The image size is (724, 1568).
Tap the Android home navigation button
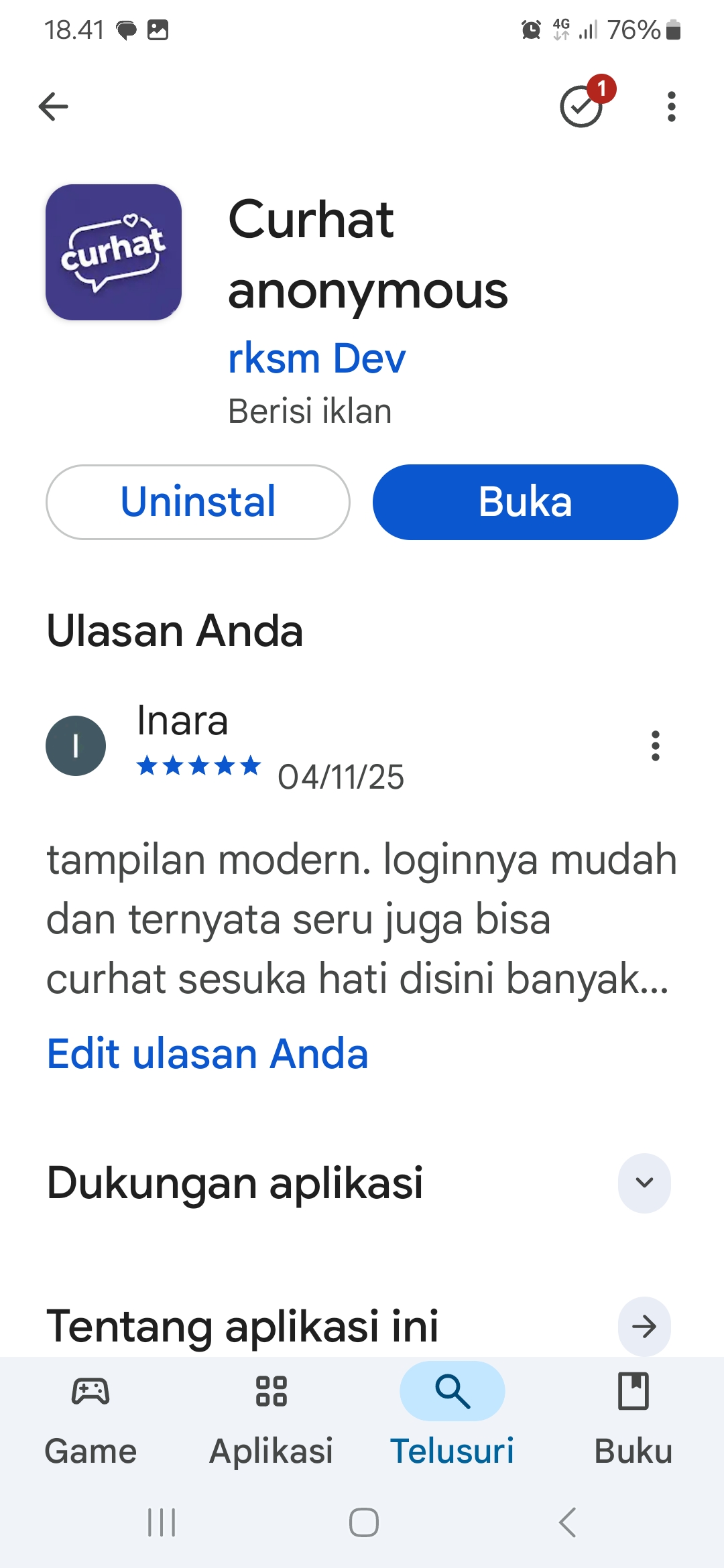tap(364, 1522)
